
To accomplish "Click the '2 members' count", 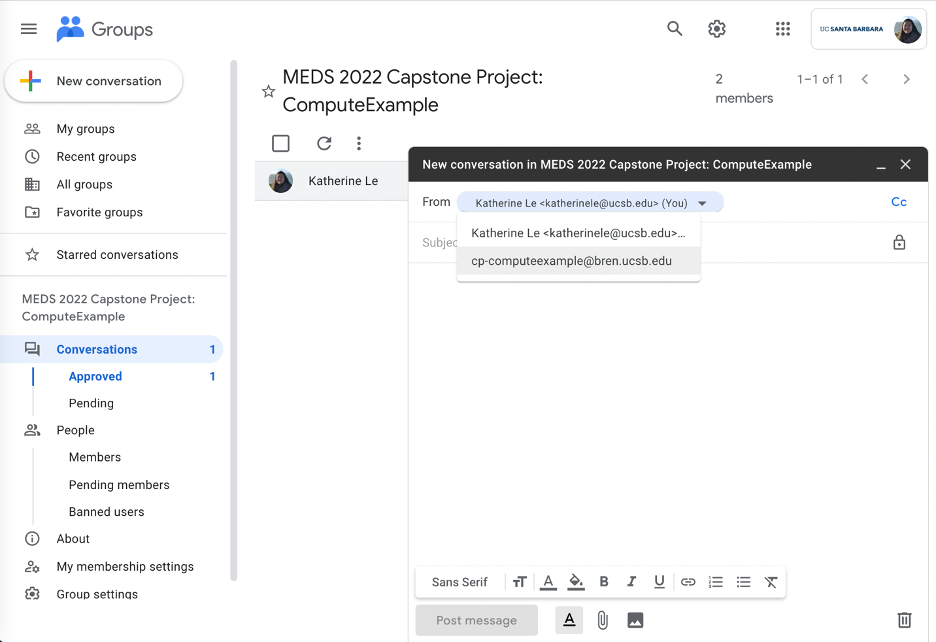I will [744, 88].
